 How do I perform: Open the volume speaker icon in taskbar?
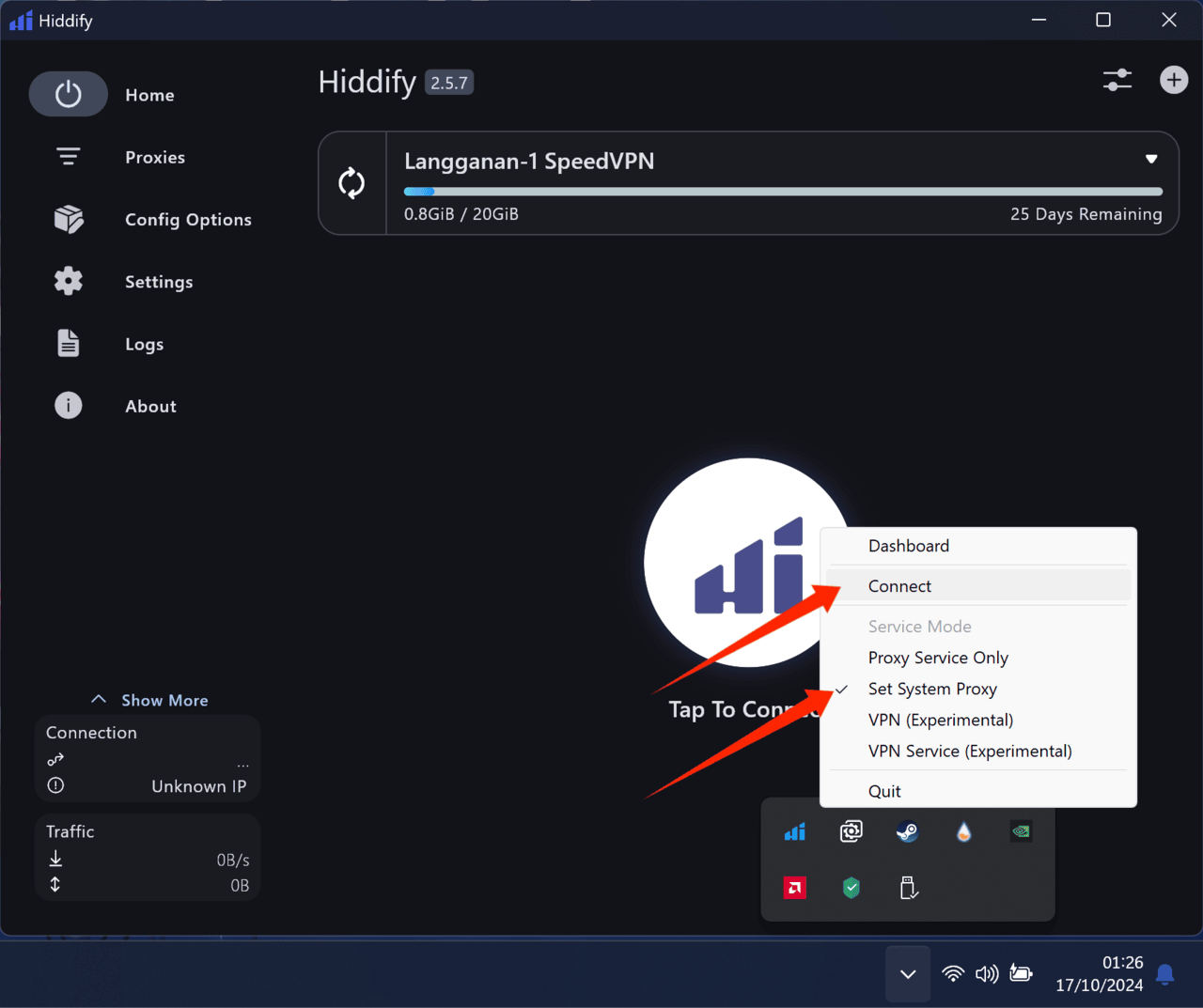tap(987, 973)
